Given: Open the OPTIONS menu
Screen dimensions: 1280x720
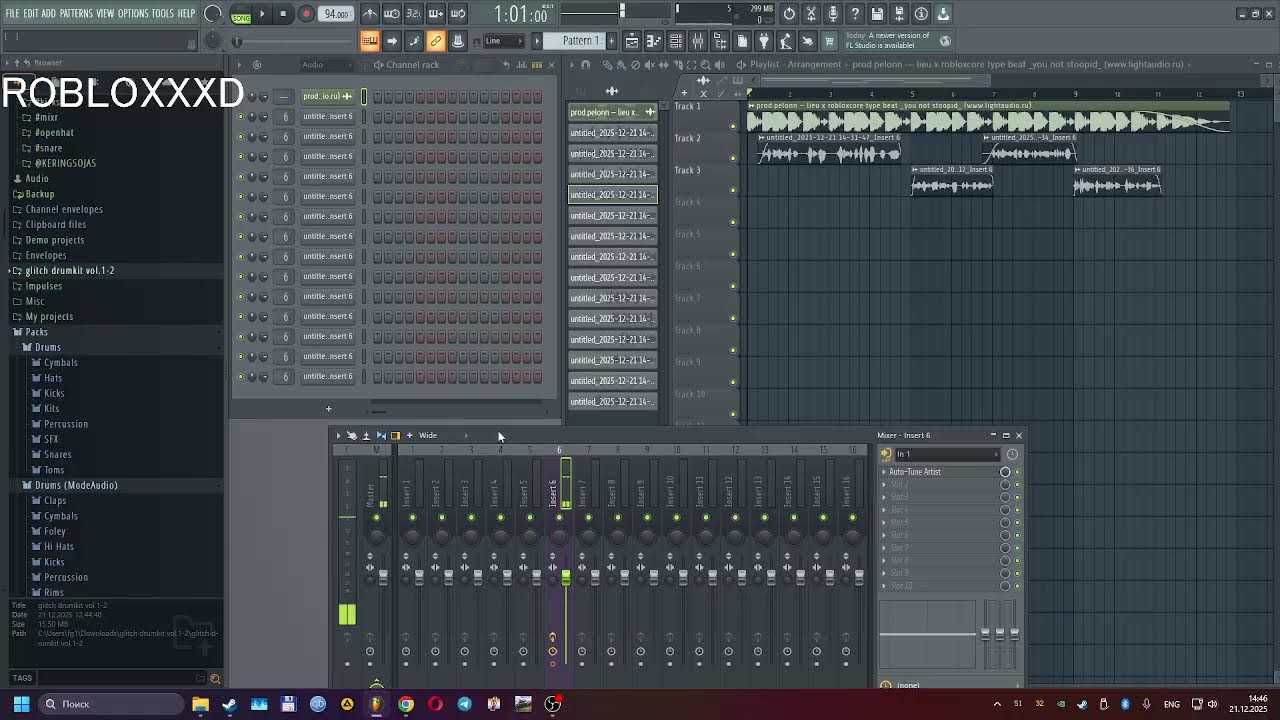Looking at the screenshot, I should [133, 14].
